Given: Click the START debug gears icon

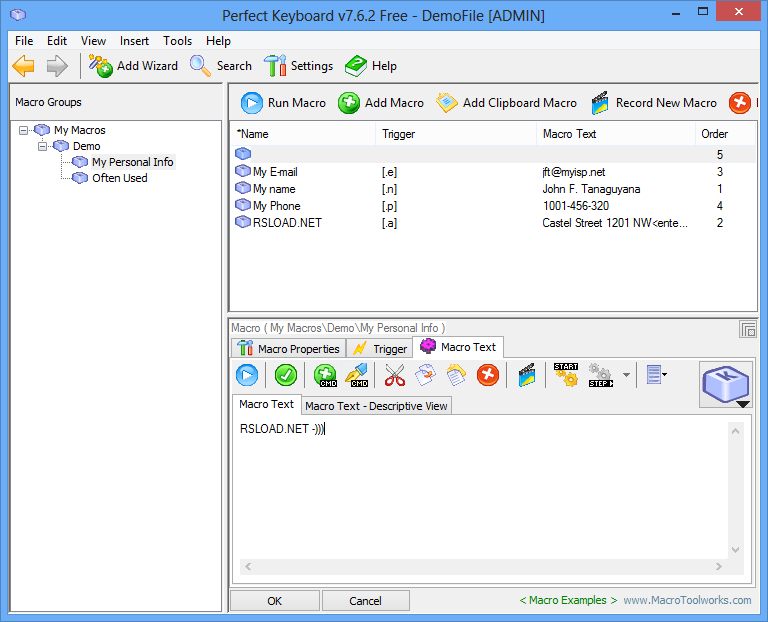Looking at the screenshot, I should coord(566,375).
